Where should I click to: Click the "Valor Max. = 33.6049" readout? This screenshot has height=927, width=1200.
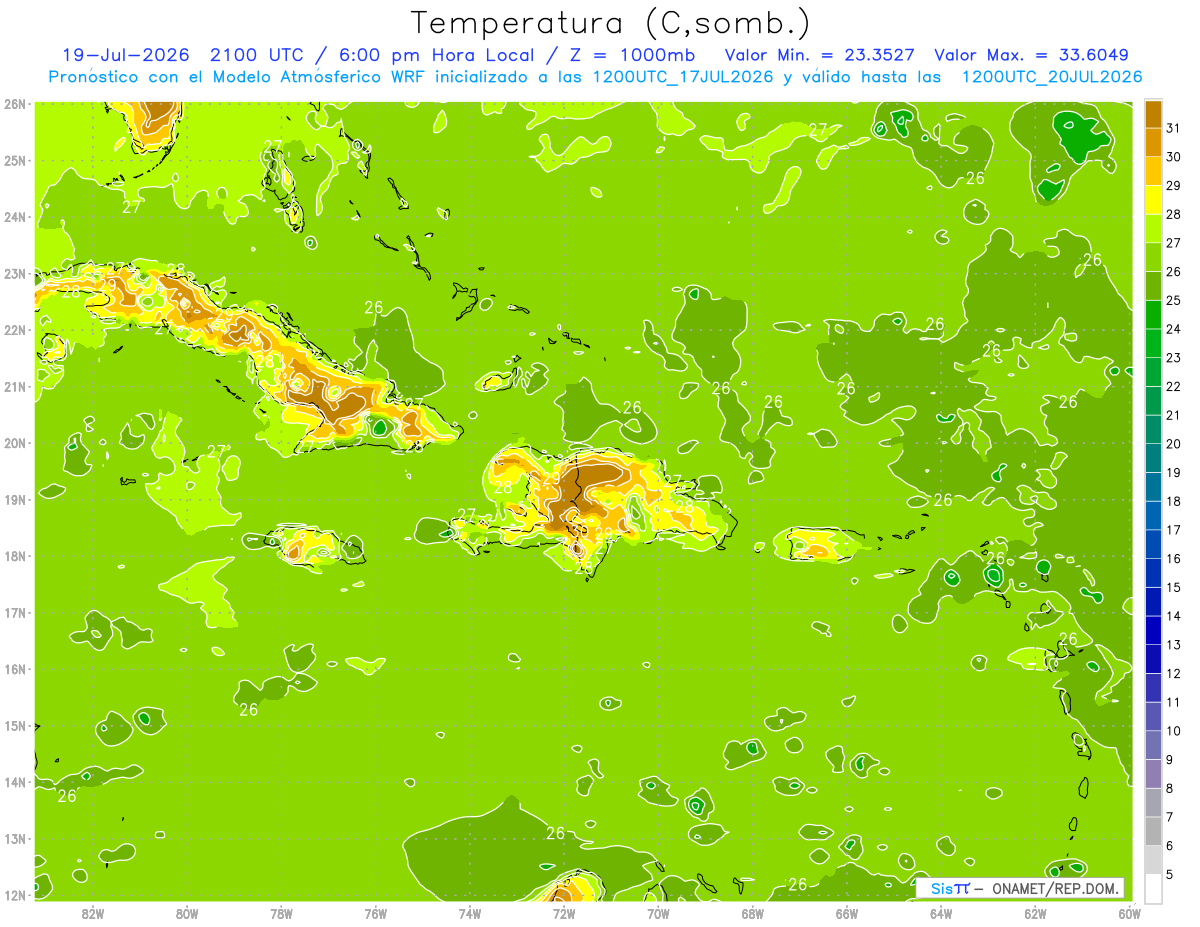click(1031, 55)
